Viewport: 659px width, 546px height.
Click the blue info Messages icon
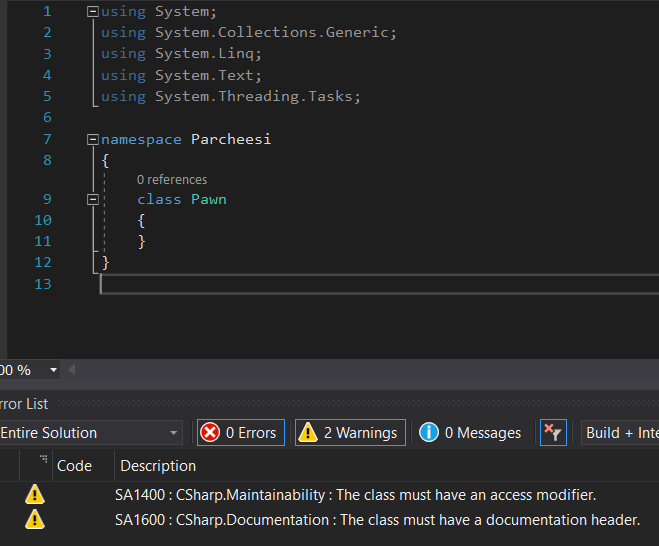click(x=429, y=433)
